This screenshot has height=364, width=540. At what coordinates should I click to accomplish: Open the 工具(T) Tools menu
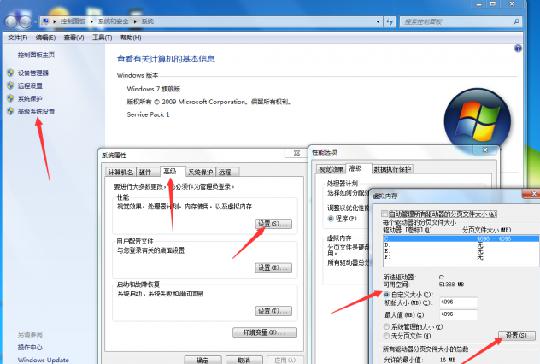pos(102,37)
